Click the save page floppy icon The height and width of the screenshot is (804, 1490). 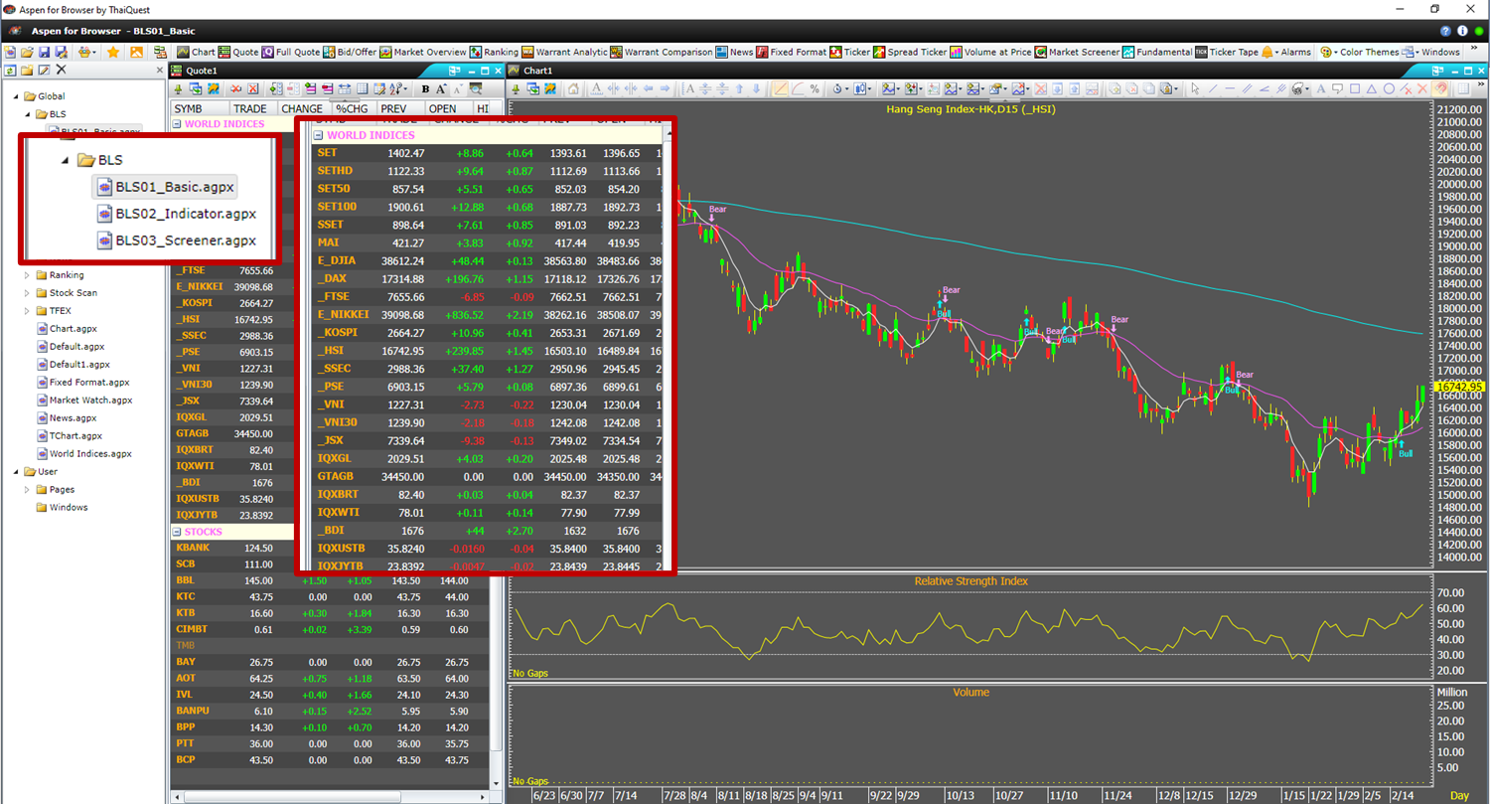point(43,52)
